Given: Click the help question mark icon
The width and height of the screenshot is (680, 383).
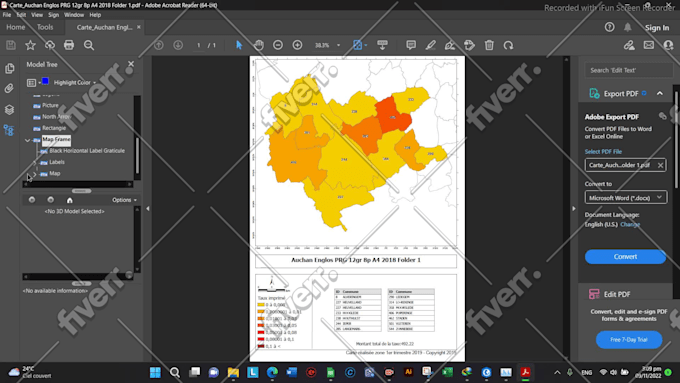Looking at the screenshot, I should tap(609, 27).
